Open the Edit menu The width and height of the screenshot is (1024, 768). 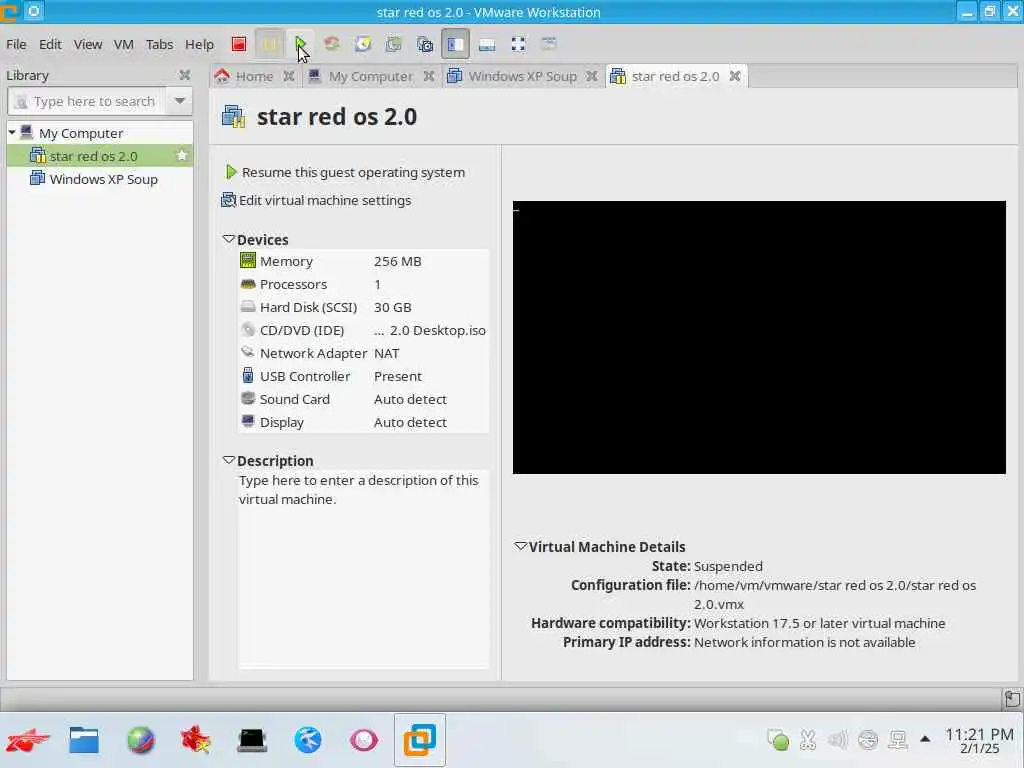[x=50, y=44]
